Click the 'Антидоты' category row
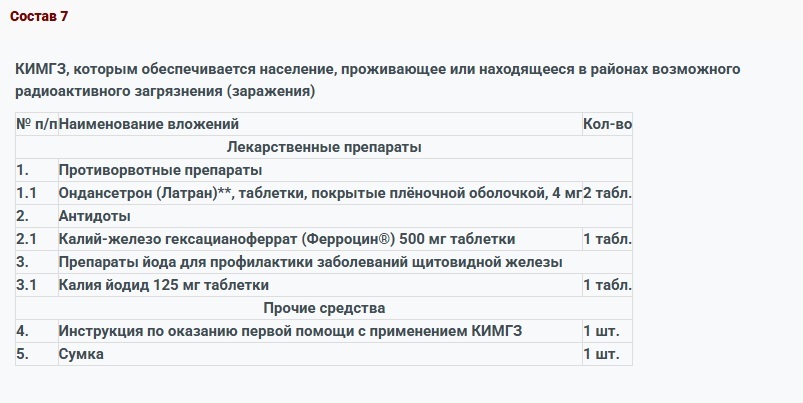 tap(324, 216)
